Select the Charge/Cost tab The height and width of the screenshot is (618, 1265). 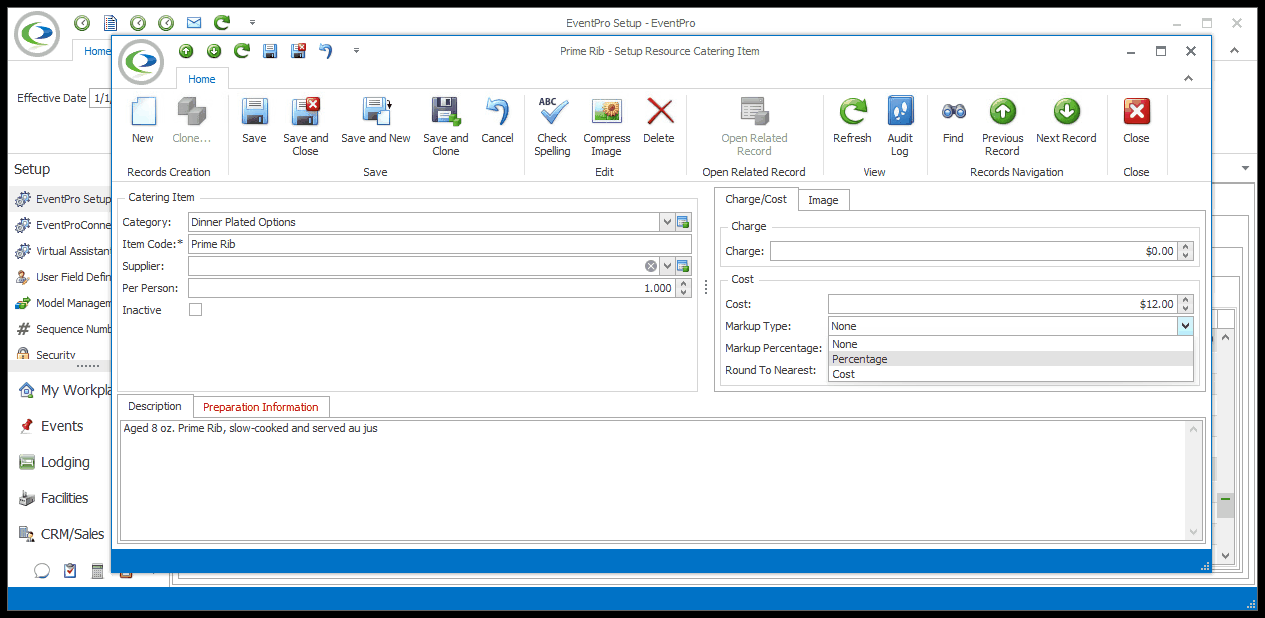coord(756,199)
